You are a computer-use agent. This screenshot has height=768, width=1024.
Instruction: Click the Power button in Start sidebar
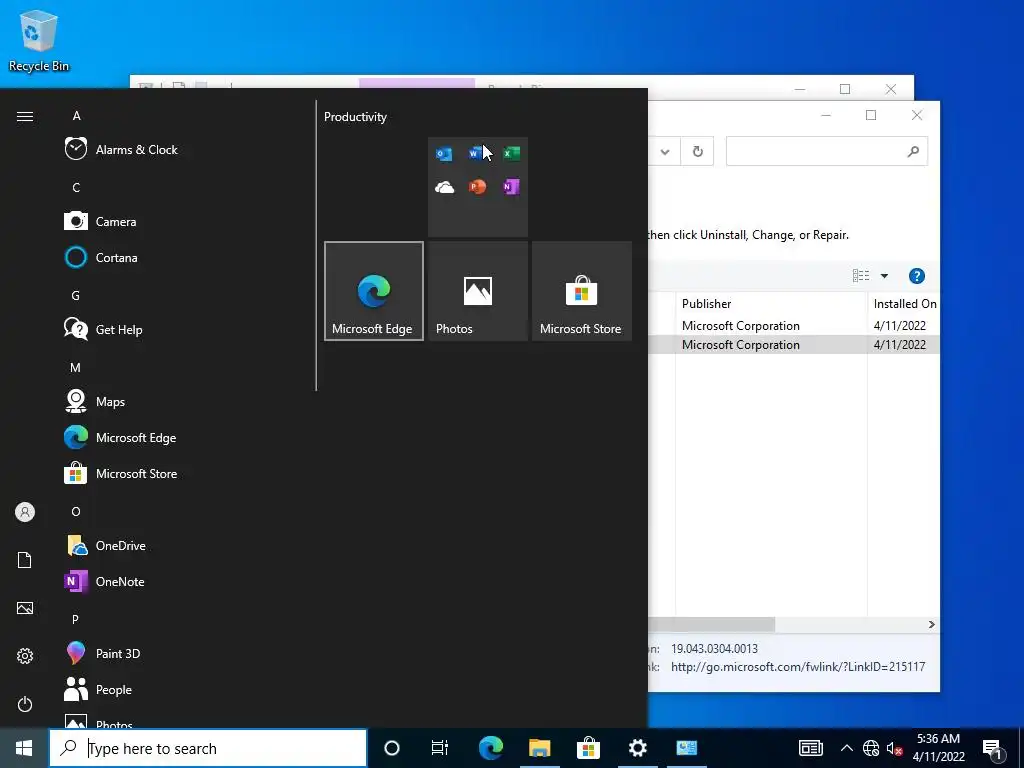[x=25, y=704]
